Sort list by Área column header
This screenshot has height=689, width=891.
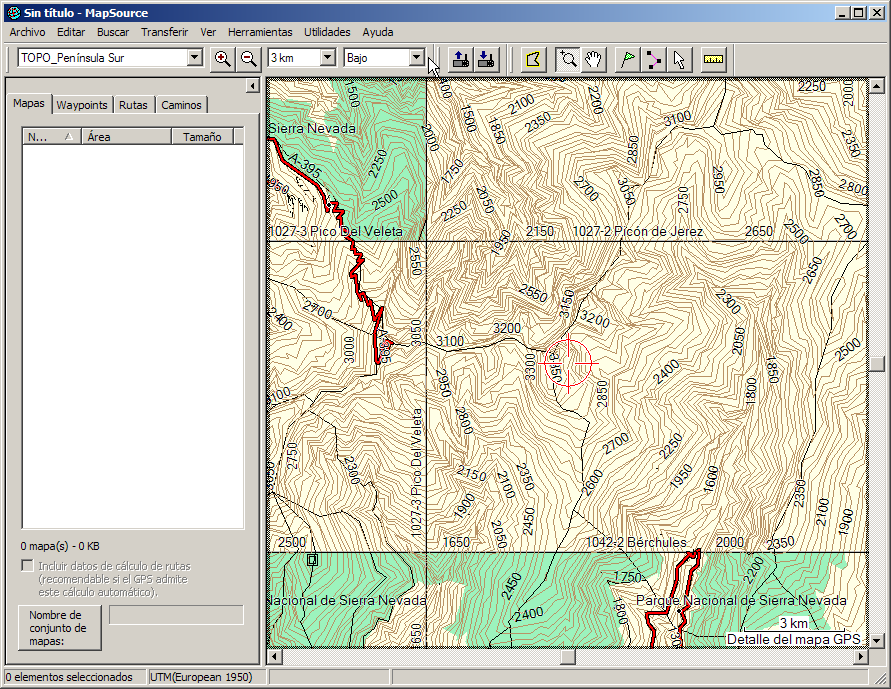(127, 136)
